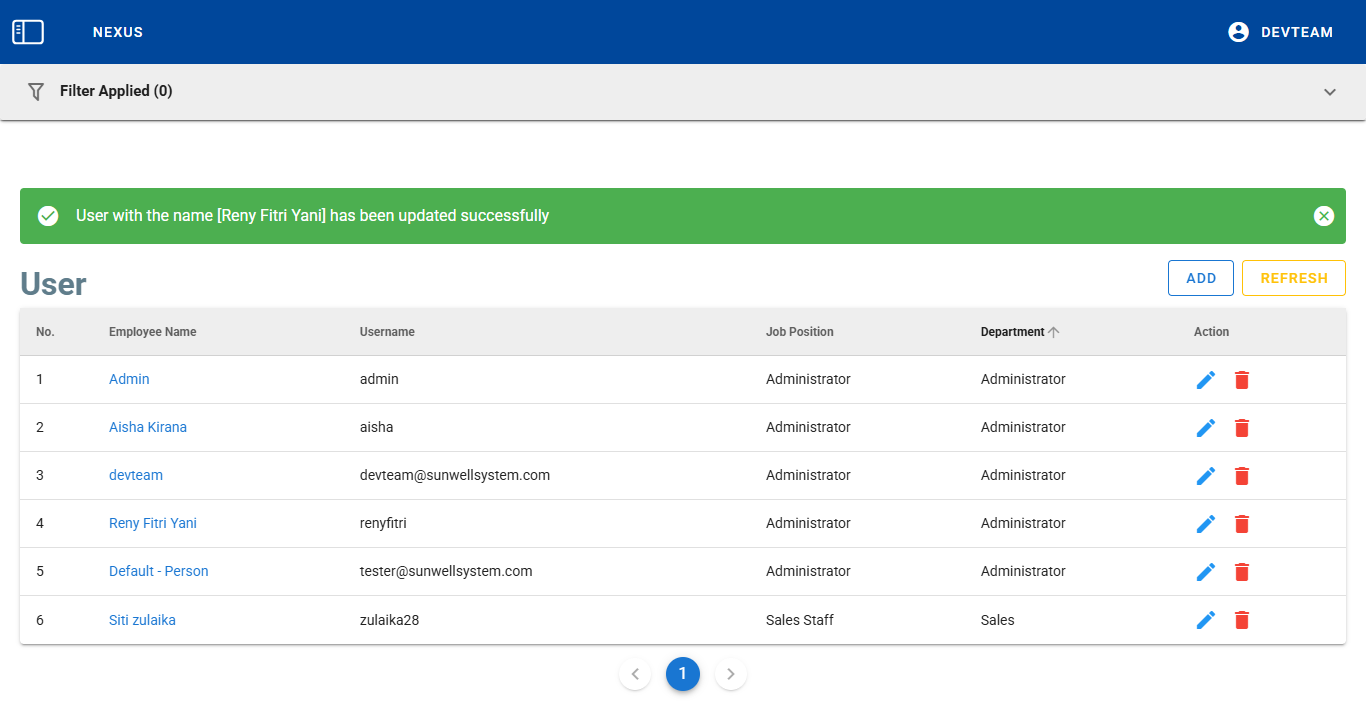This screenshot has height=716, width=1366.
Task: Open the Aisha Kirana employee link
Action: tap(148, 427)
